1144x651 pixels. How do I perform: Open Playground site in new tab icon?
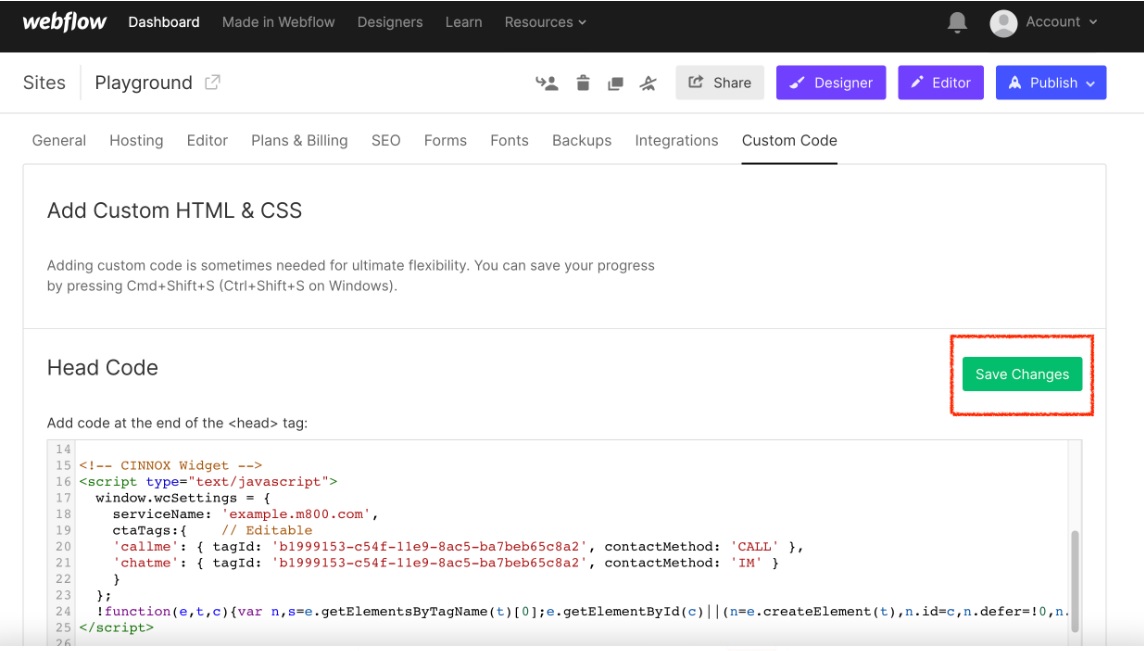pyautogui.click(x=212, y=83)
